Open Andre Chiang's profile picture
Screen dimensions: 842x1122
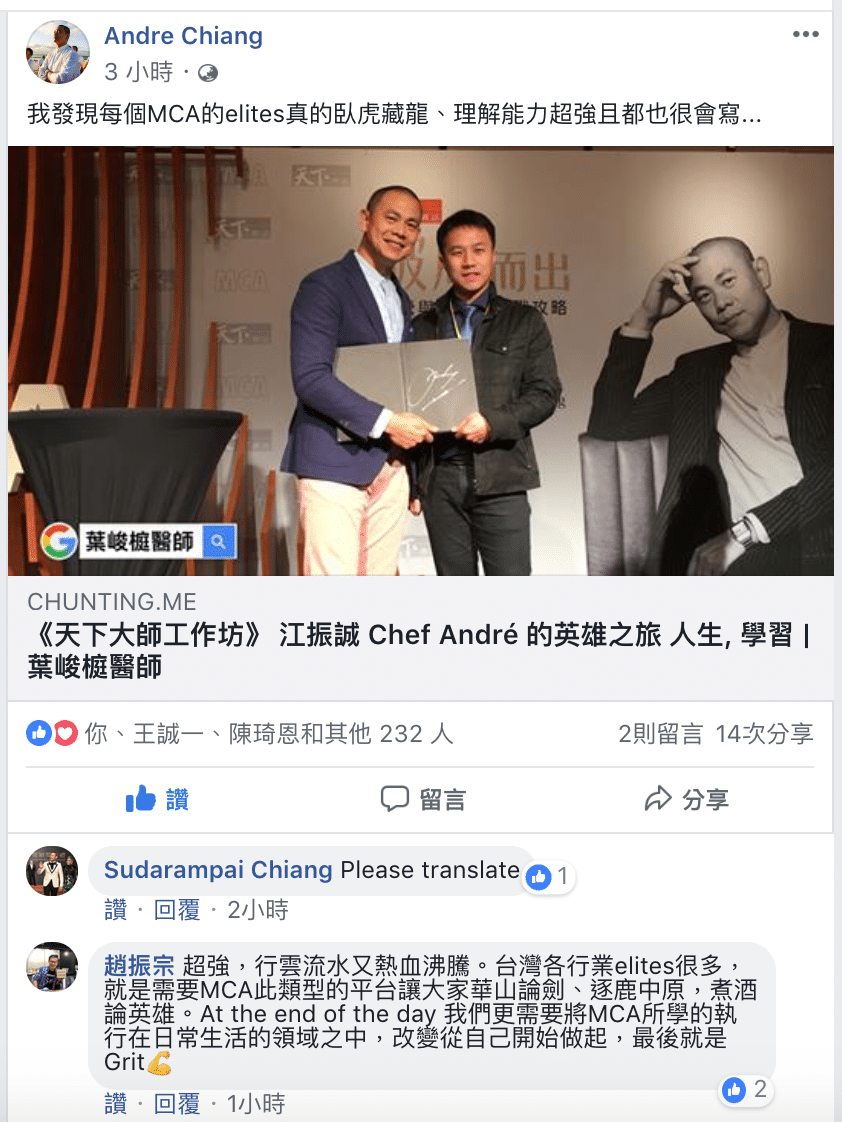58,52
